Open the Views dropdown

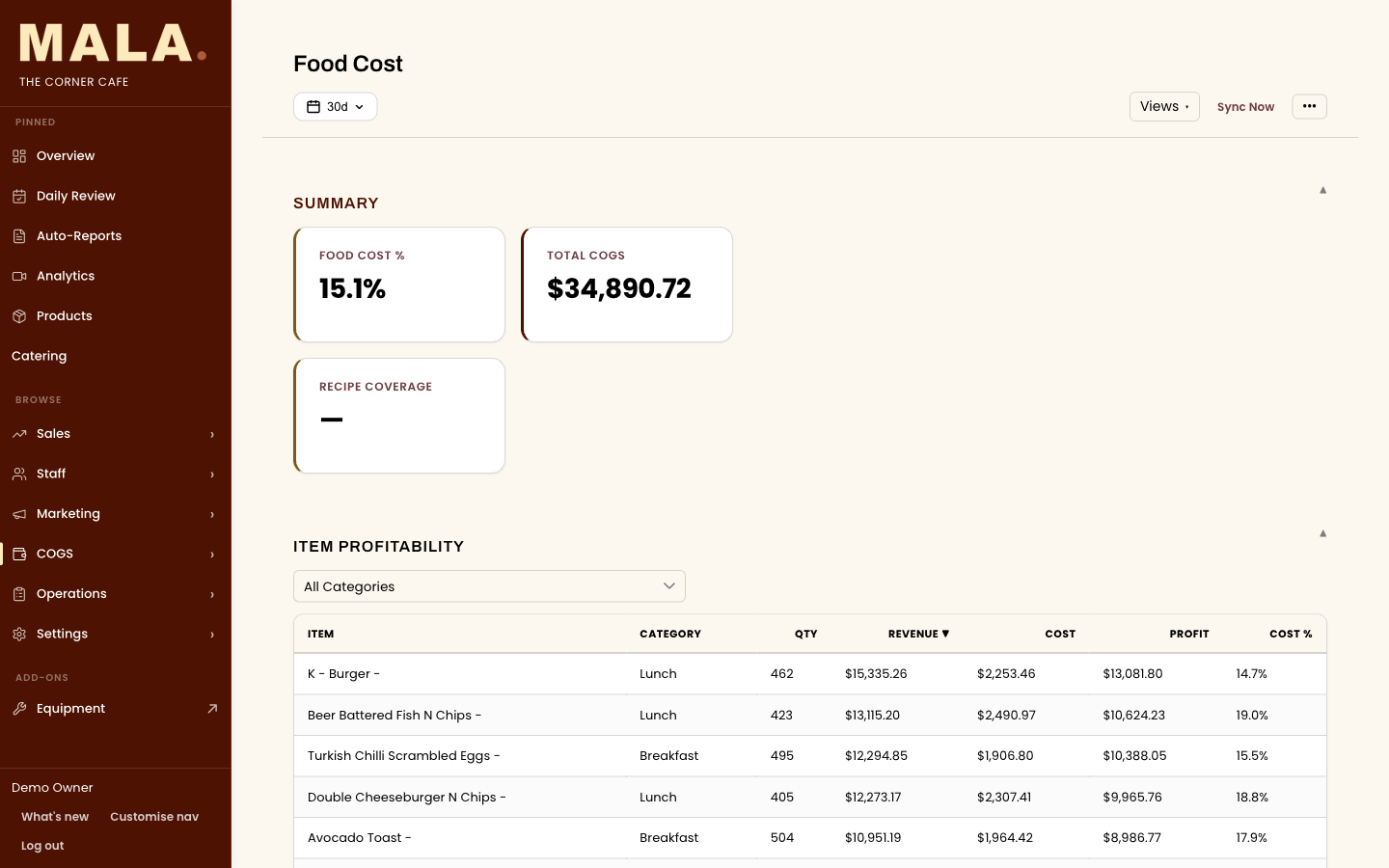[1164, 106]
